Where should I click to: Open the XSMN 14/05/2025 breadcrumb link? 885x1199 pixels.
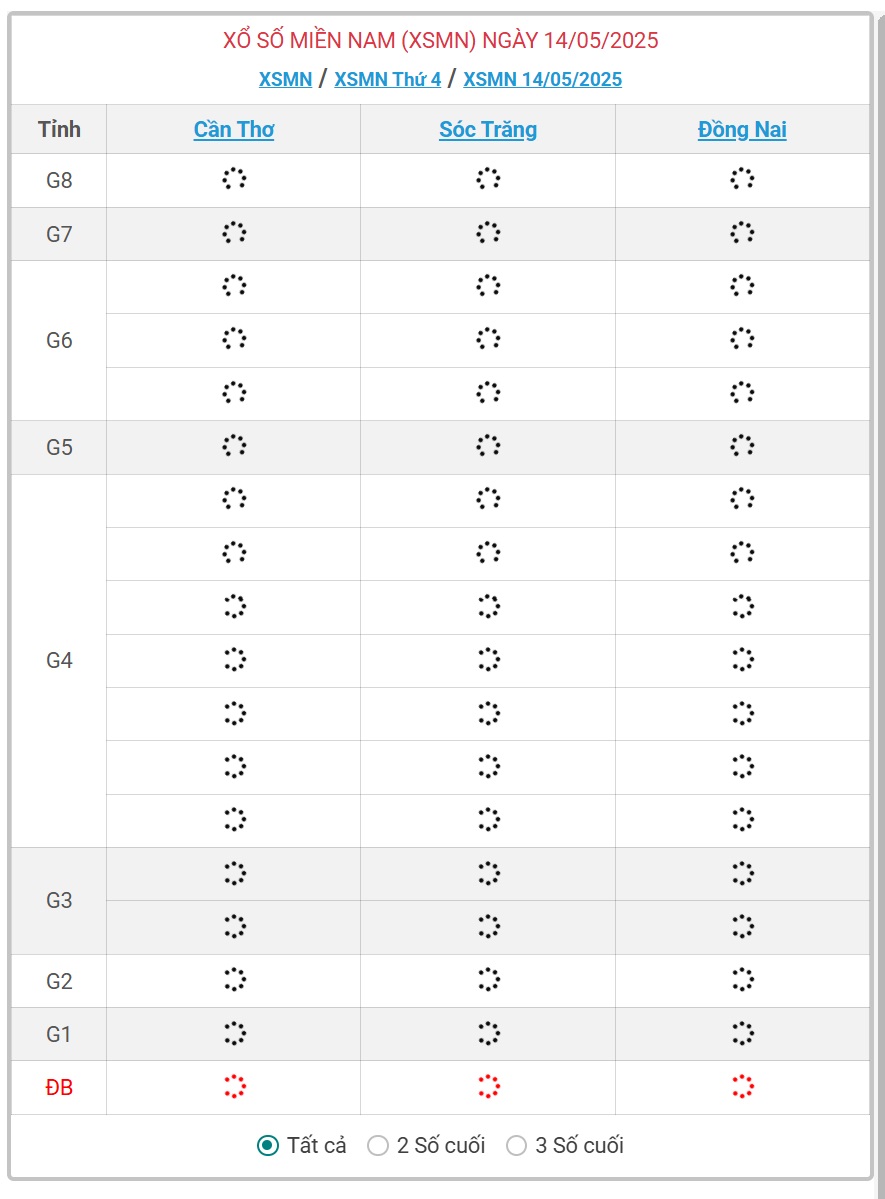542,79
